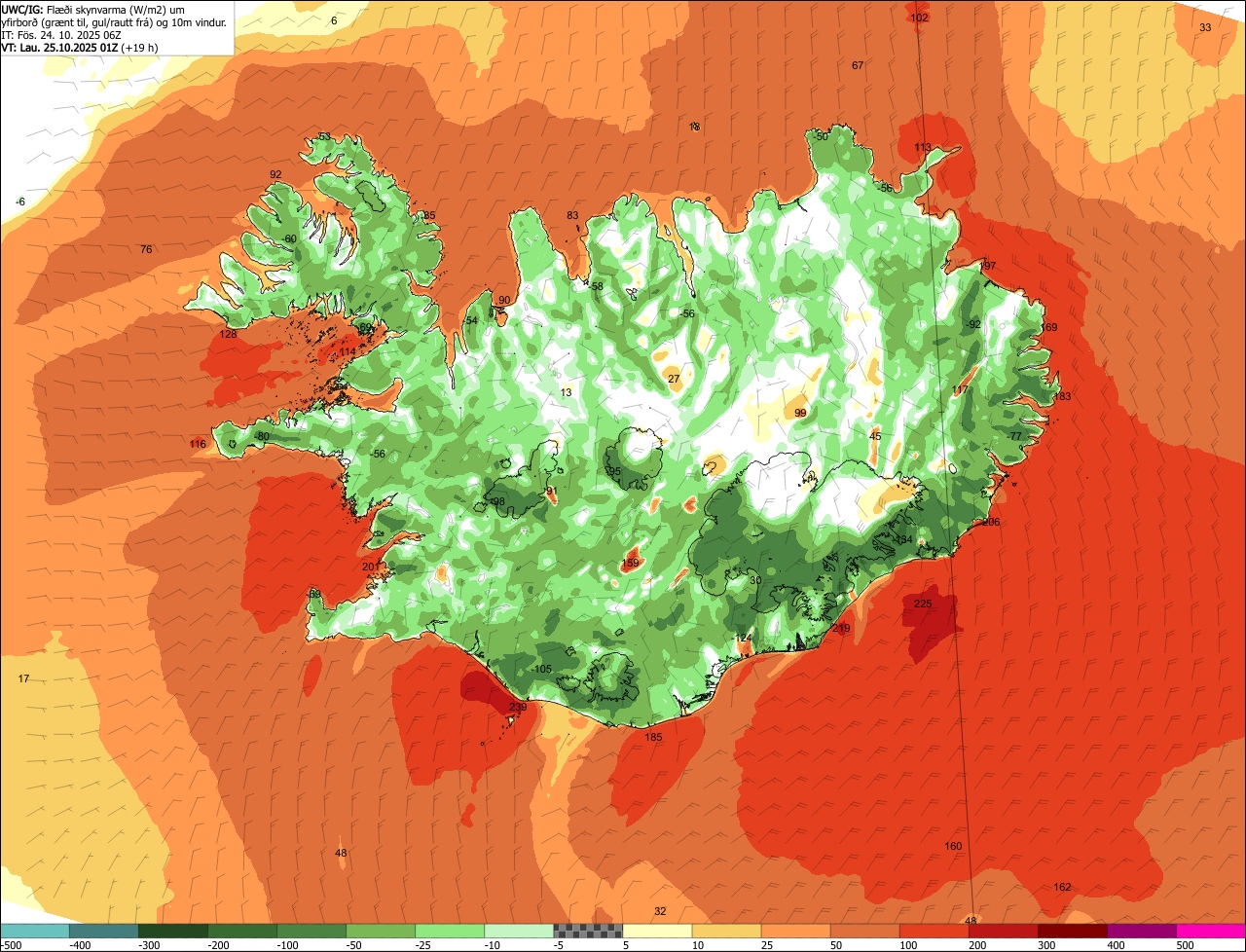The image size is (1246, 952).
Task: Pick the yellow 10 to 25 legend swatch
Action: [x=726, y=931]
